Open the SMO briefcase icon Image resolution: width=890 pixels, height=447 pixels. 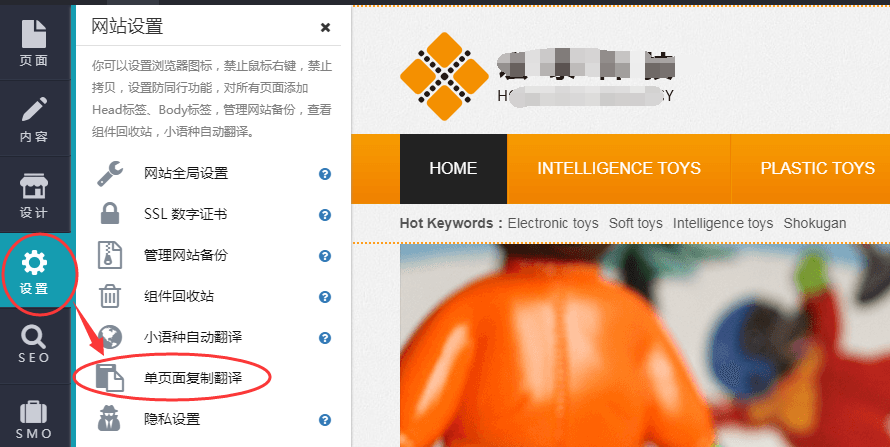pyautogui.click(x=34, y=419)
